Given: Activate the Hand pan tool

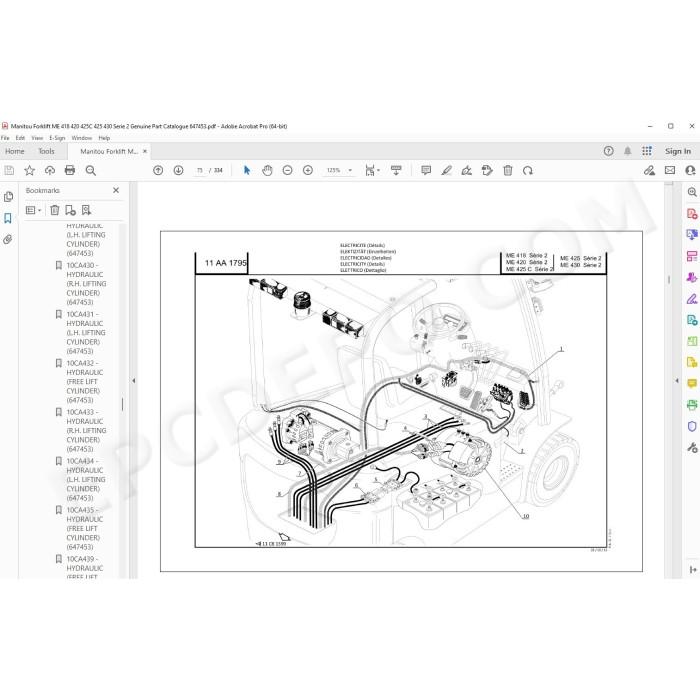Looking at the screenshot, I should [x=267, y=170].
